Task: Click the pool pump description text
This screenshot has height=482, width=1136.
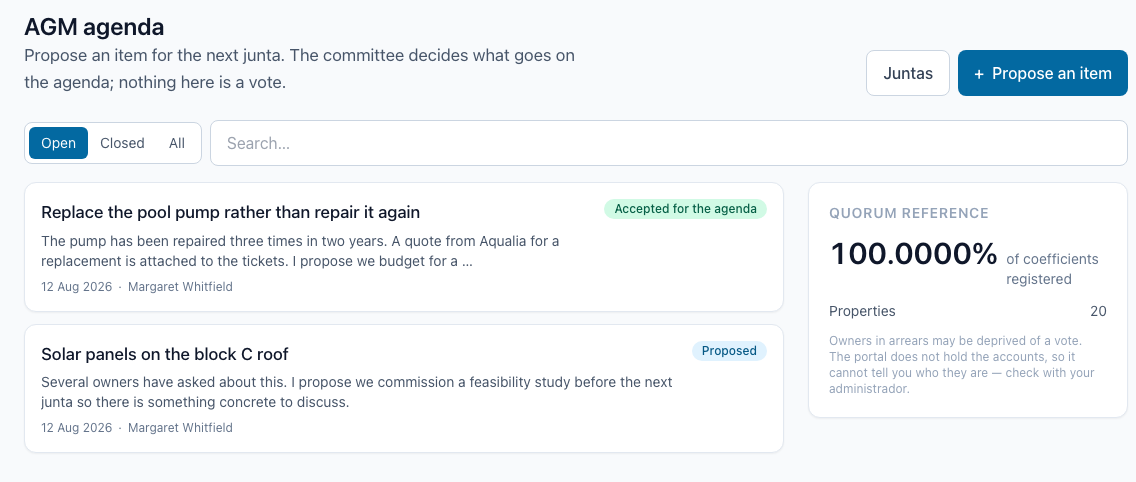Action: coord(300,251)
